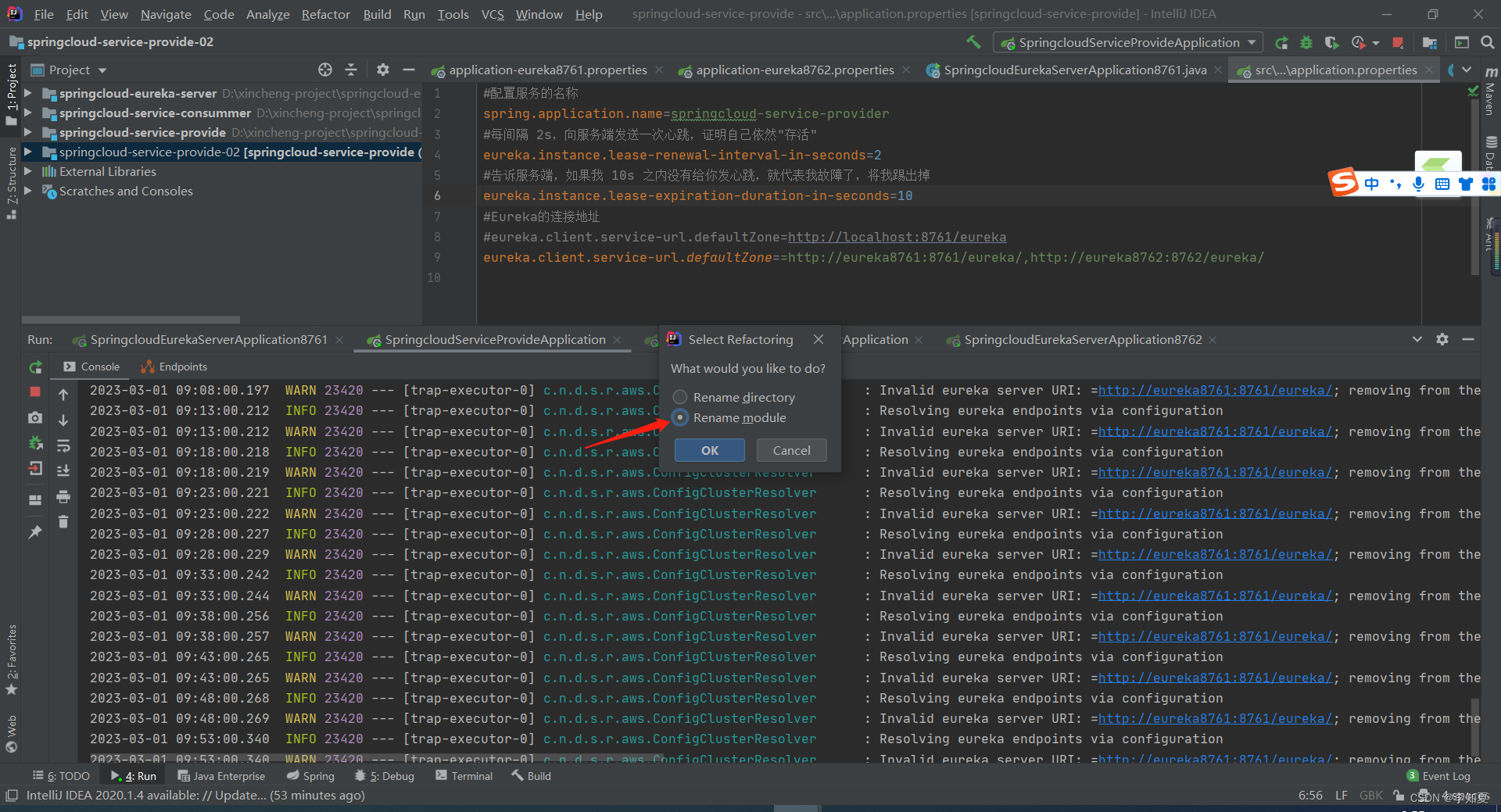Open the Event Log button
Image resolution: width=1501 pixels, height=812 pixels.
(1438, 776)
